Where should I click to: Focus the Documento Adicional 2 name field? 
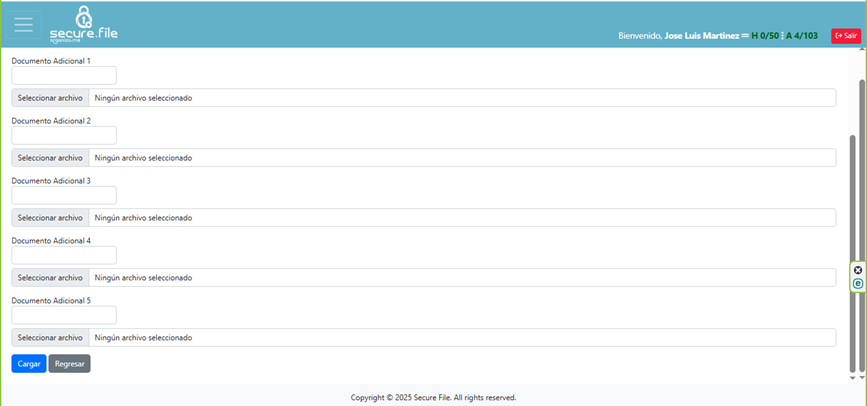coord(64,135)
